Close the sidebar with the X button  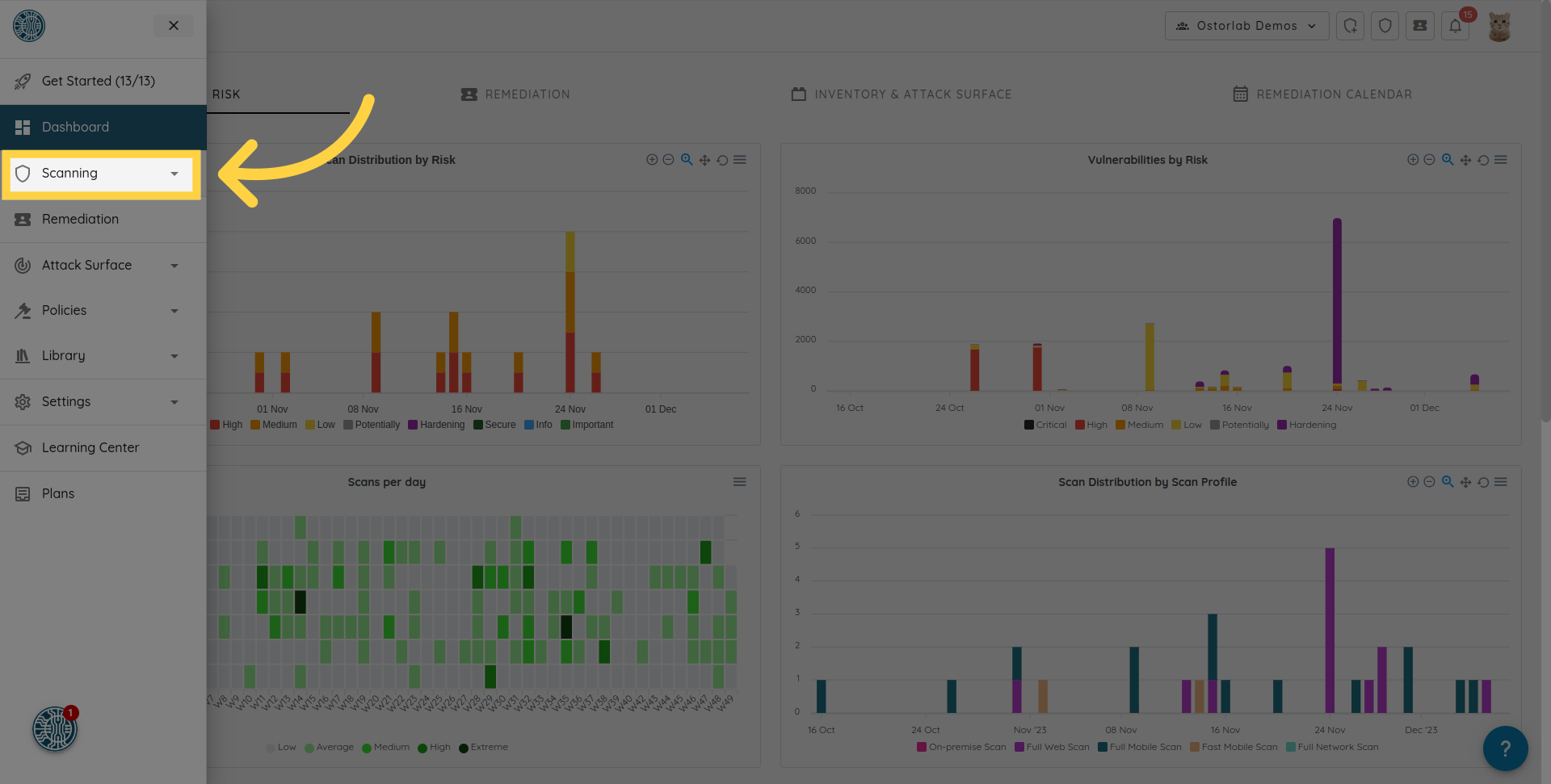(x=174, y=26)
